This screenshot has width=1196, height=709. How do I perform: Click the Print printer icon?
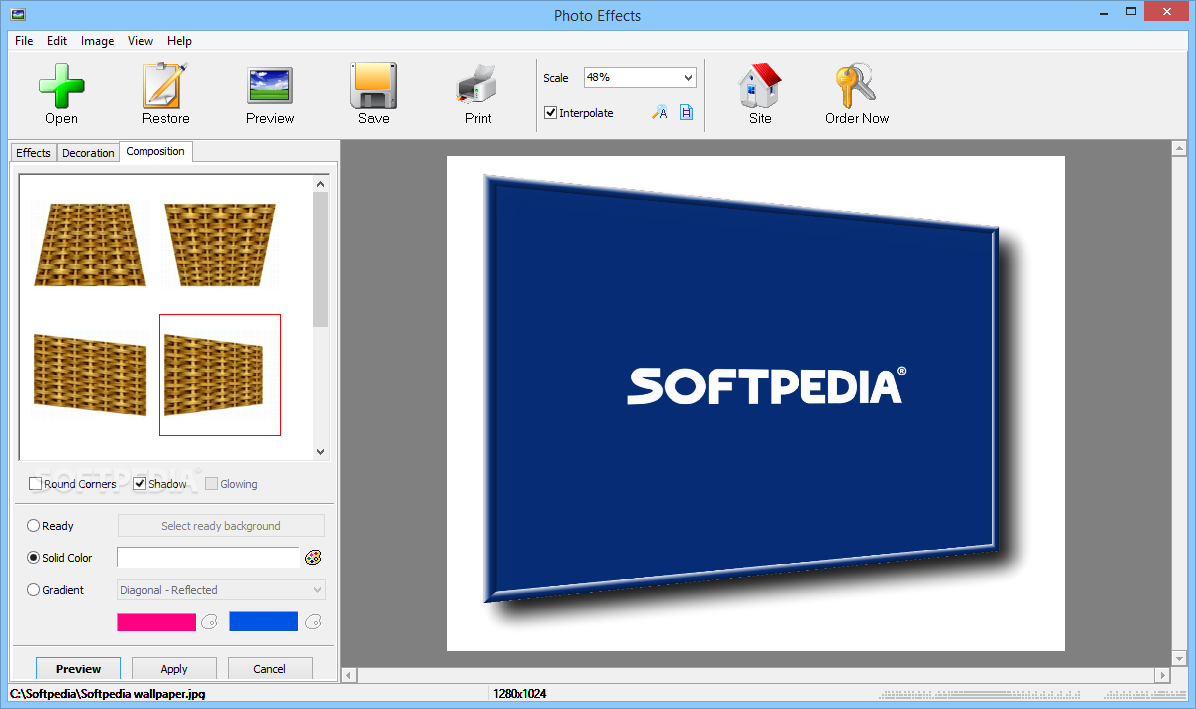coord(477,85)
